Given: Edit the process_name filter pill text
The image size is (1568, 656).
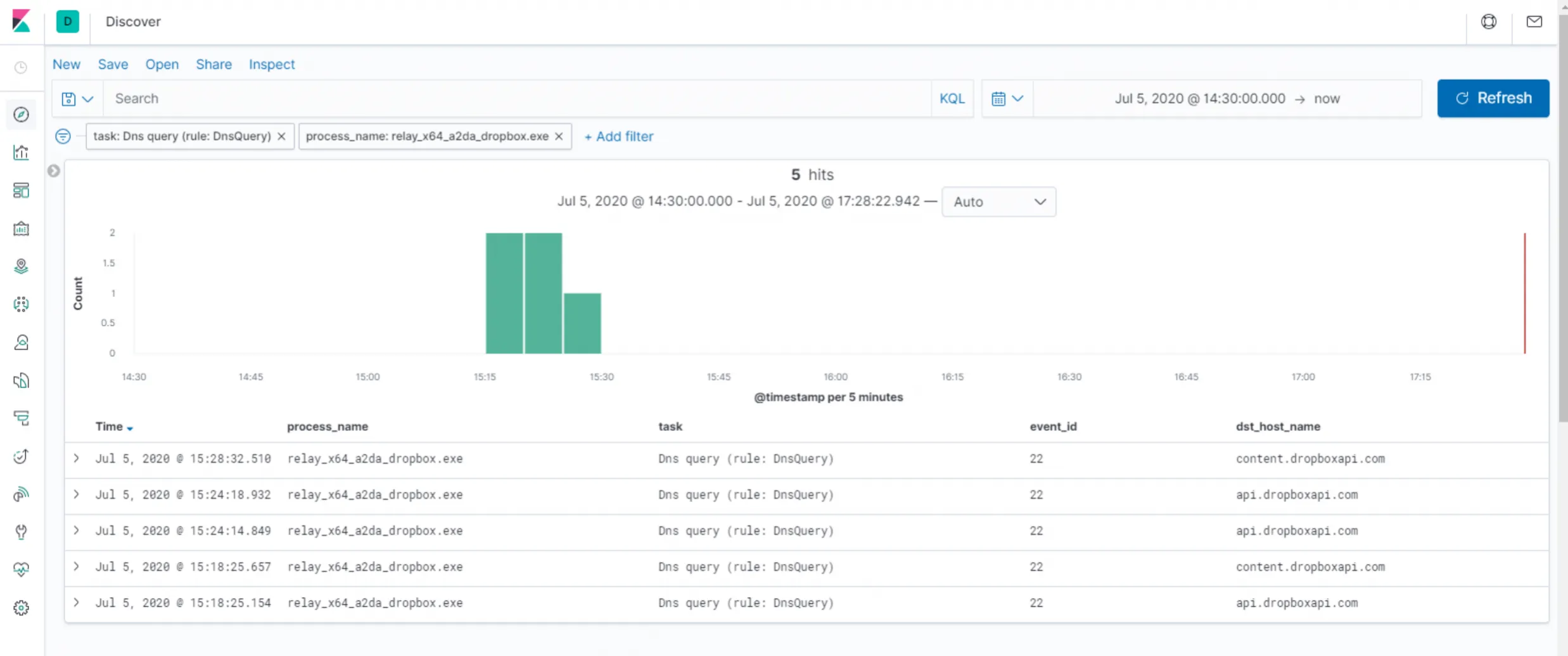Looking at the screenshot, I should 427,136.
